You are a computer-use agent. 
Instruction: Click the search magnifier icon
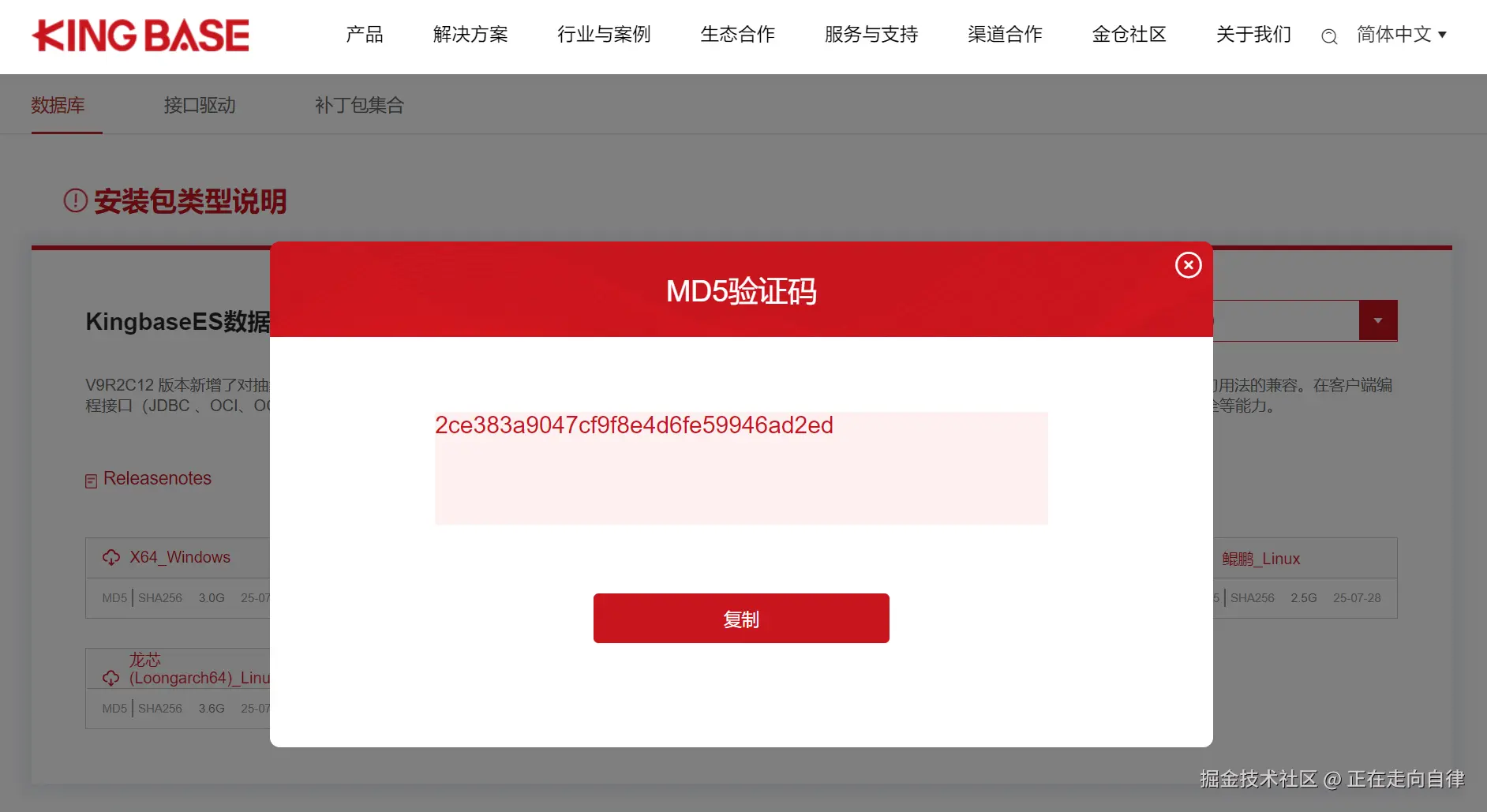click(x=1329, y=36)
